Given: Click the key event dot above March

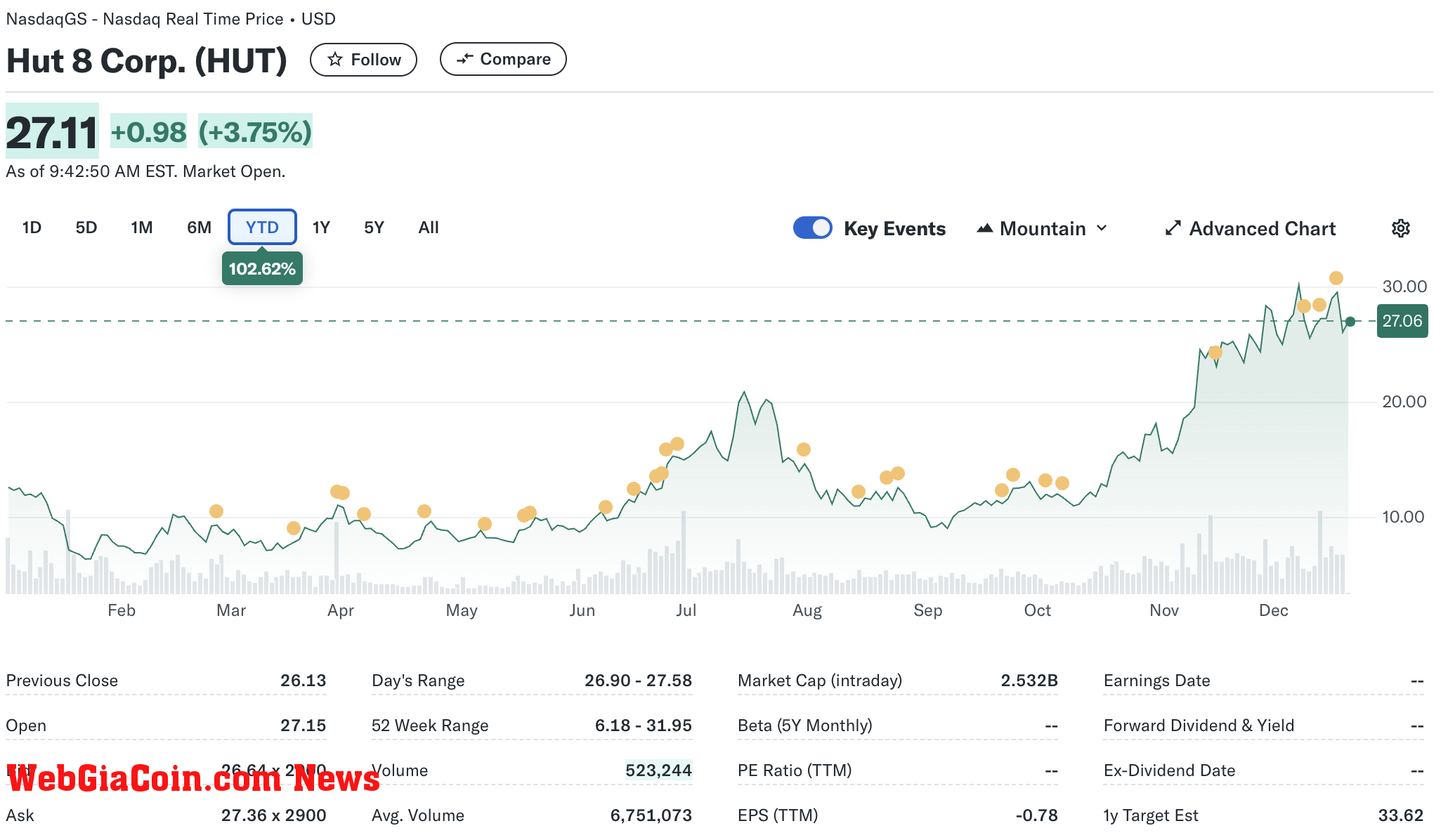Looking at the screenshot, I should [x=216, y=511].
